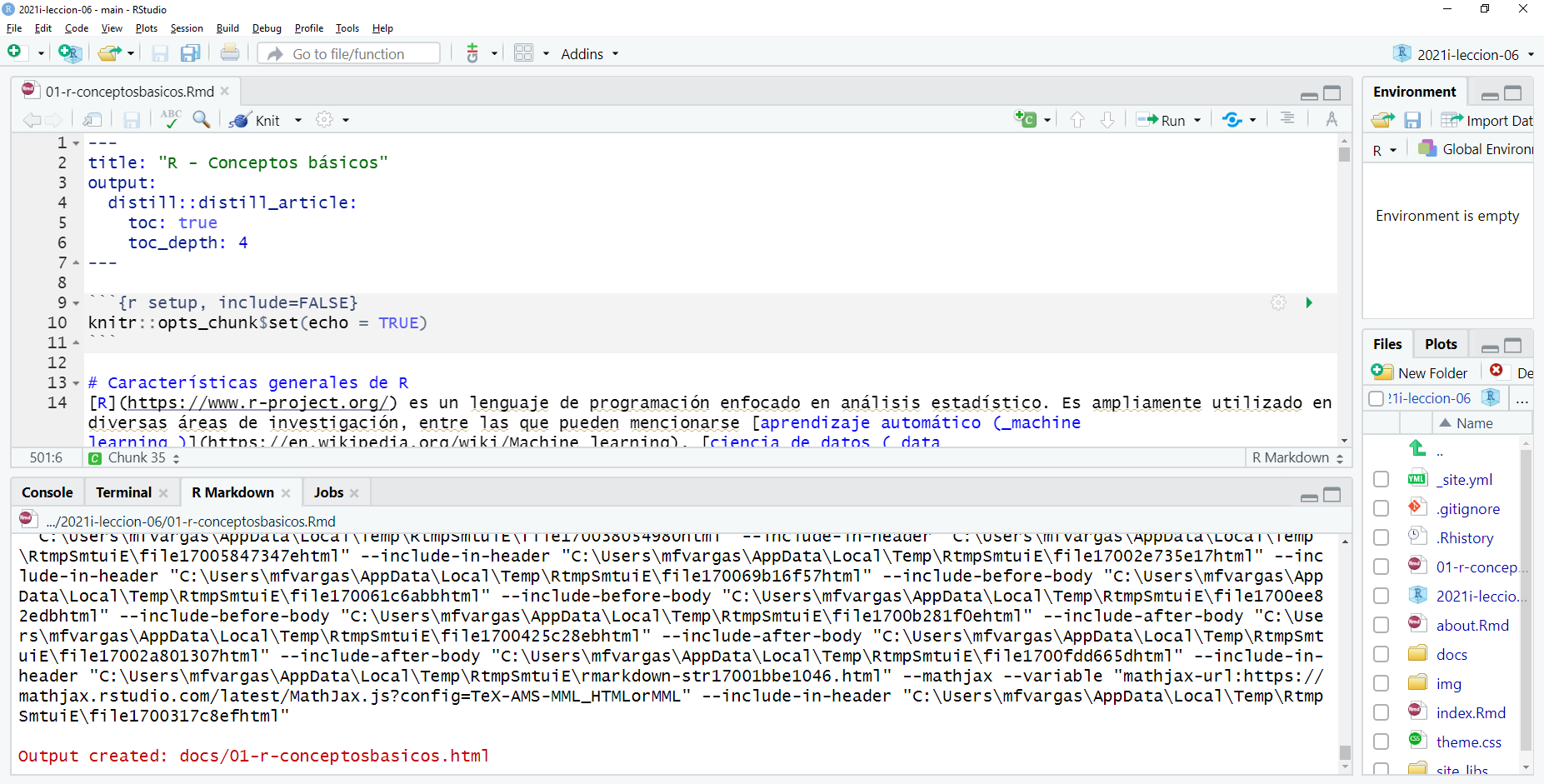Image resolution: width=1544 pixels, height=784 pixels.
Task: Click the setup chunk options gear
Action: pyautogui.click(x=1278, y=302)
